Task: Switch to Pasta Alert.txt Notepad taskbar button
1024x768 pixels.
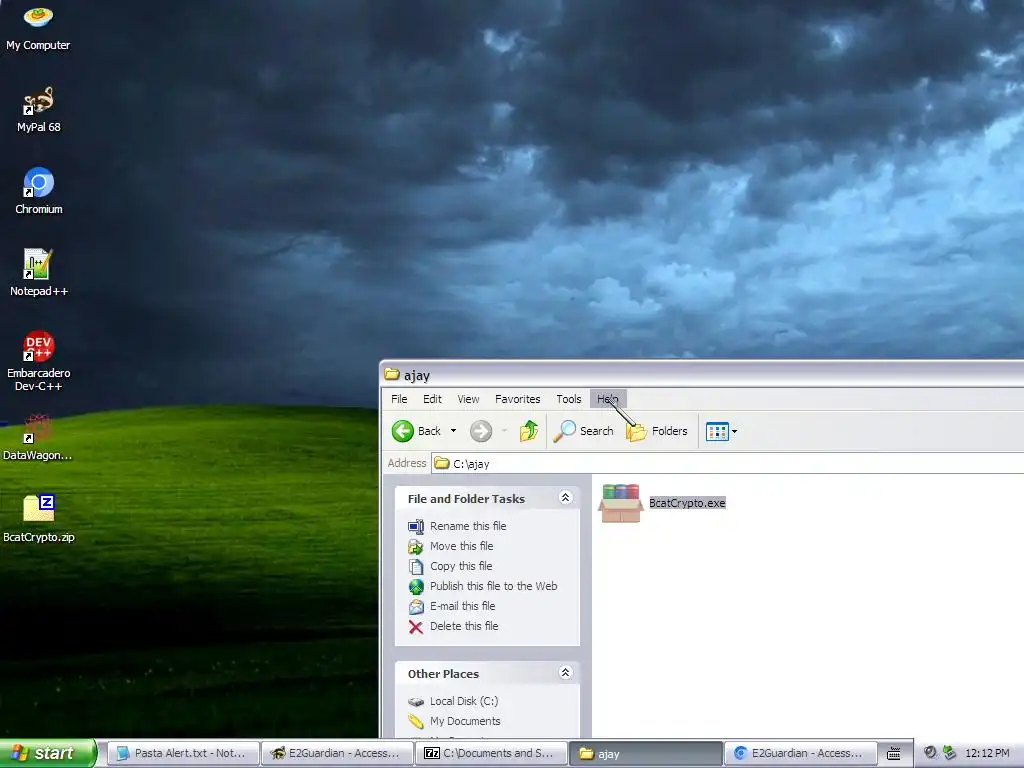Action: (182, 754)
